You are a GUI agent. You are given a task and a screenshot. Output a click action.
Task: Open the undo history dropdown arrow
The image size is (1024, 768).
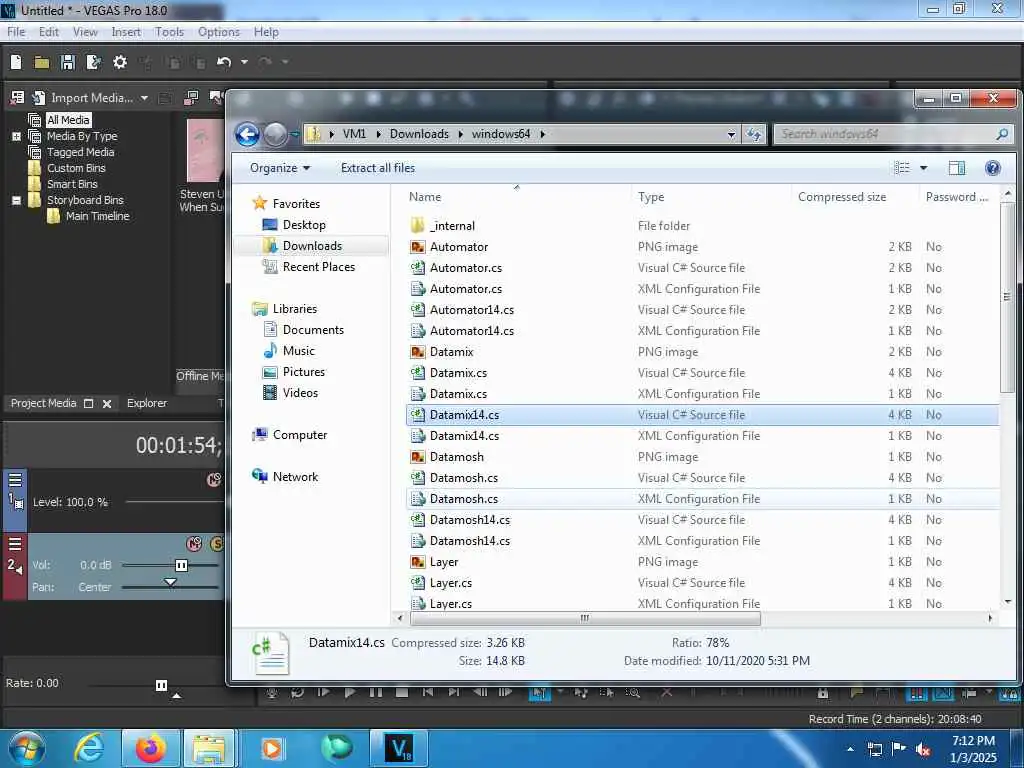pos(244,62)
